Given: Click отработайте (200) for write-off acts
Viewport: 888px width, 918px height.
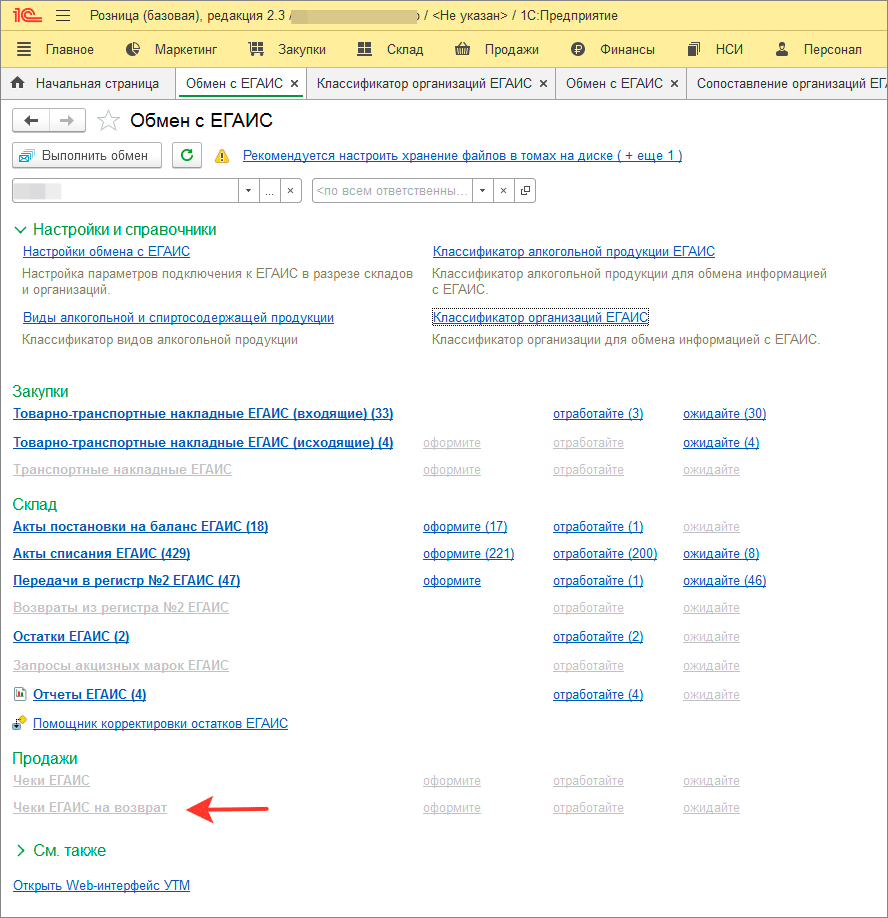Looking at the screenshot, I should pyautogui.click(x=605, y=554).
